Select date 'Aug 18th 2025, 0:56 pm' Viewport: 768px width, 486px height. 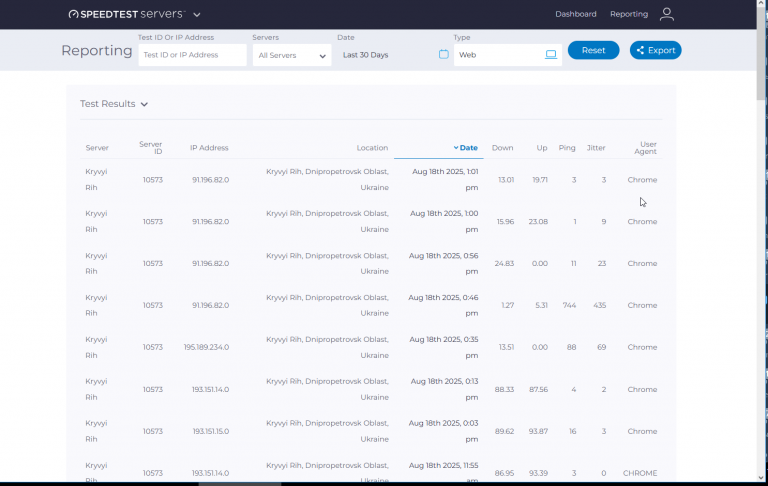(x=444, y=263)
